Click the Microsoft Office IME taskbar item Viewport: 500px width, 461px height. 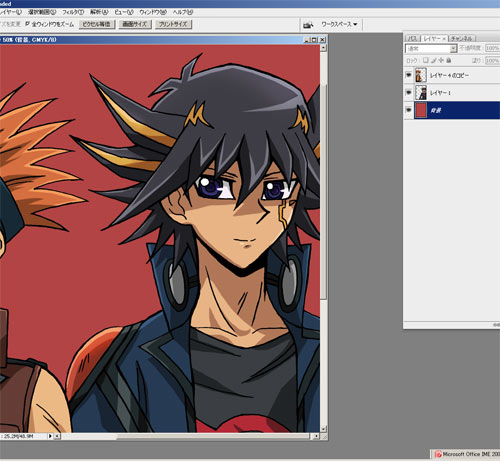466,454
